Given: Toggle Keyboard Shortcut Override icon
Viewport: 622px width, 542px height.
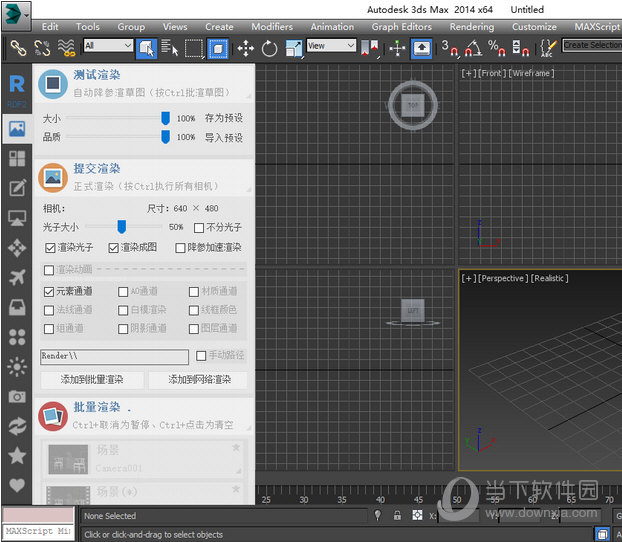Looking at the screenshot, I should (x=421, y=48).
